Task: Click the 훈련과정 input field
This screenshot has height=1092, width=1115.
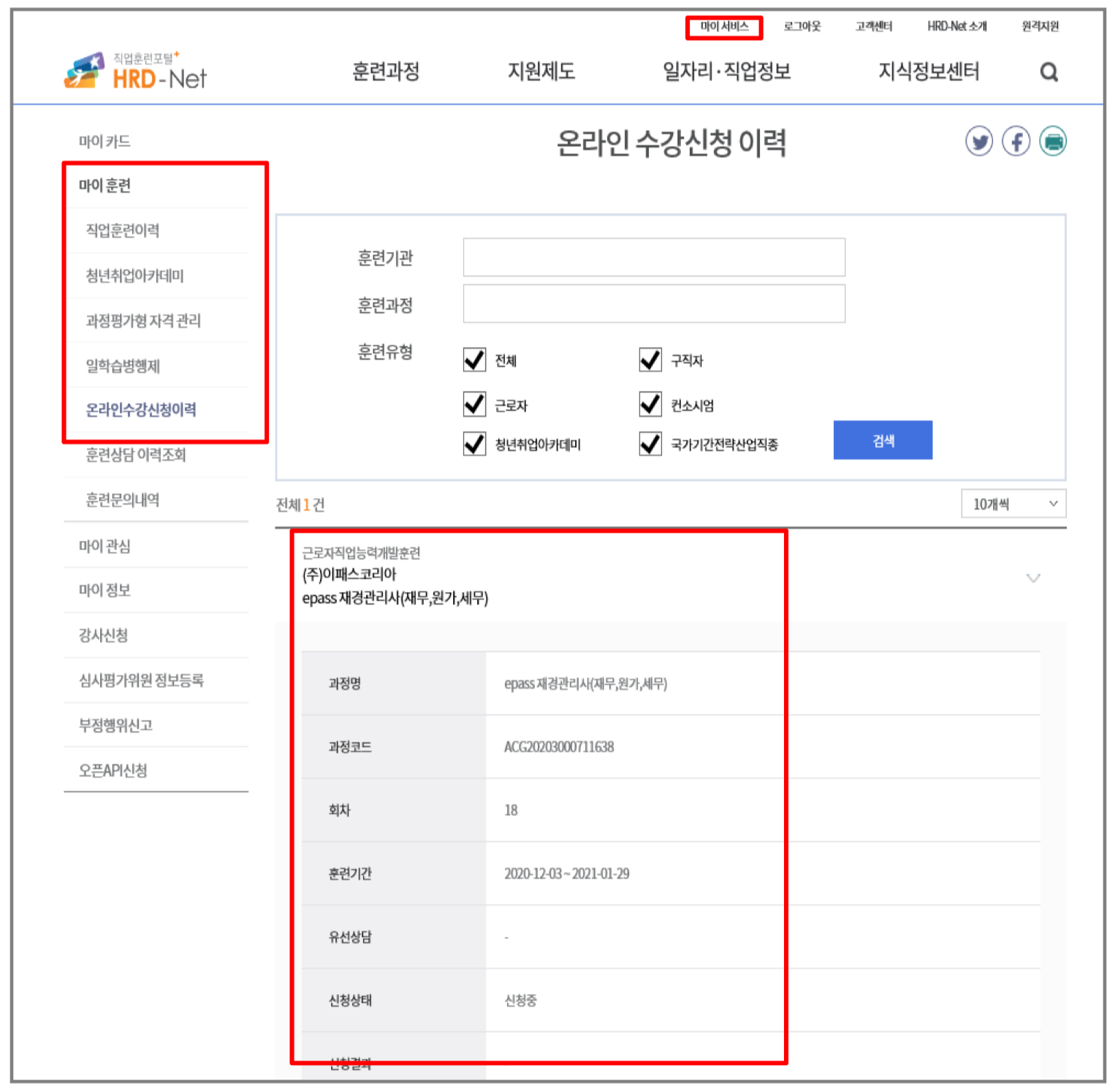Action: tap(654, 303)
